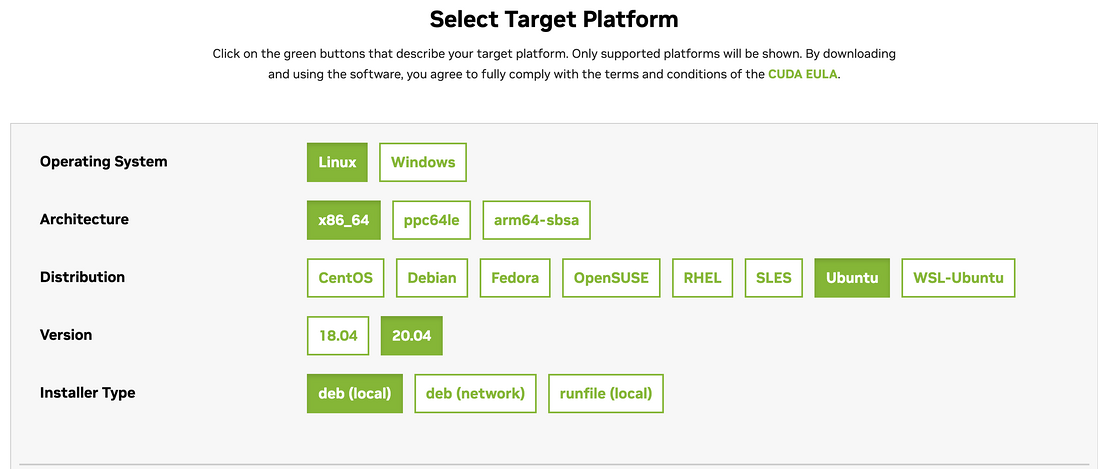
Task: Pick the ppc64le architecture option
Action: coord(431,220)
